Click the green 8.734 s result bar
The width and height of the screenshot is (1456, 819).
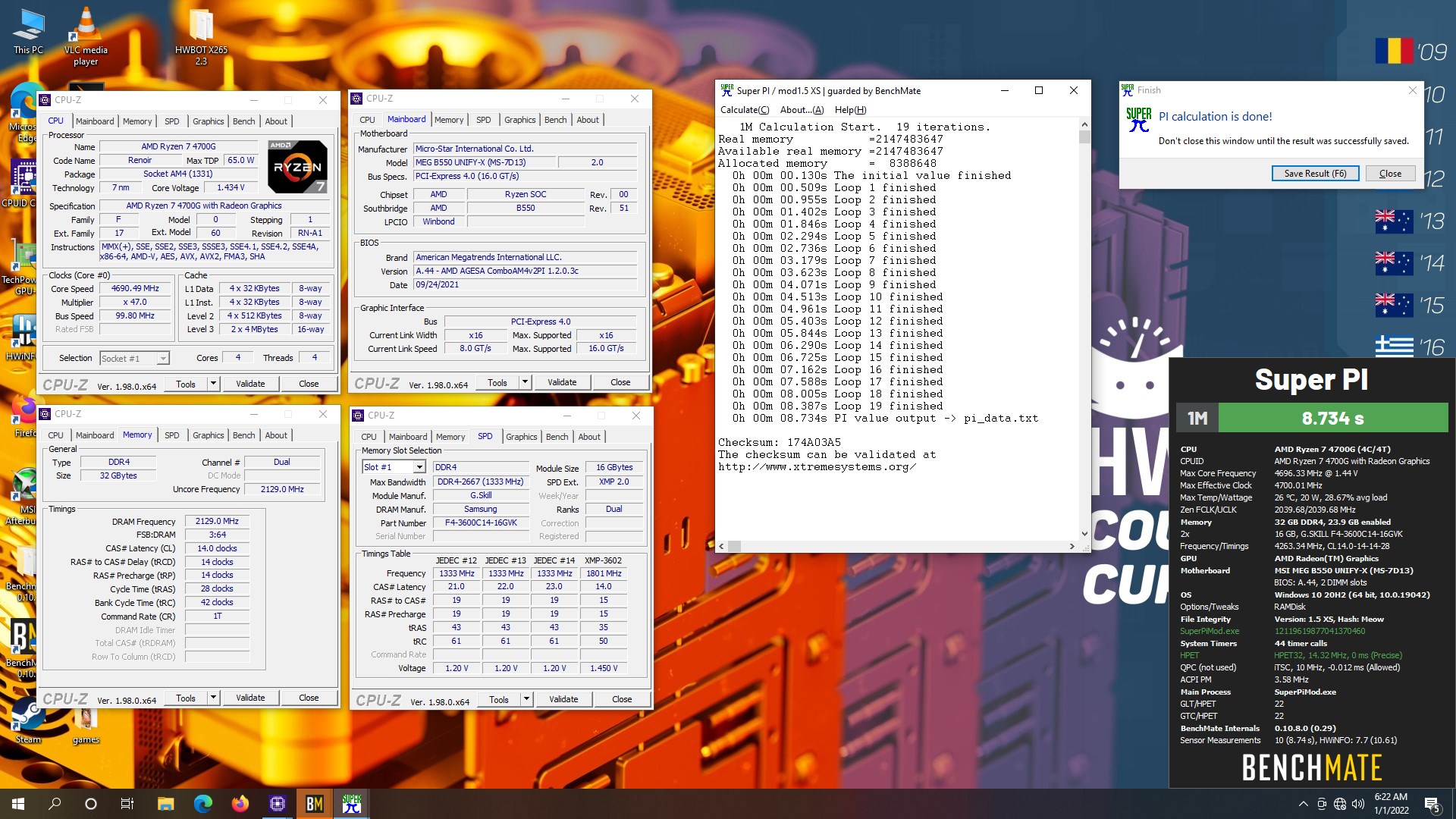coord(1332,418)
